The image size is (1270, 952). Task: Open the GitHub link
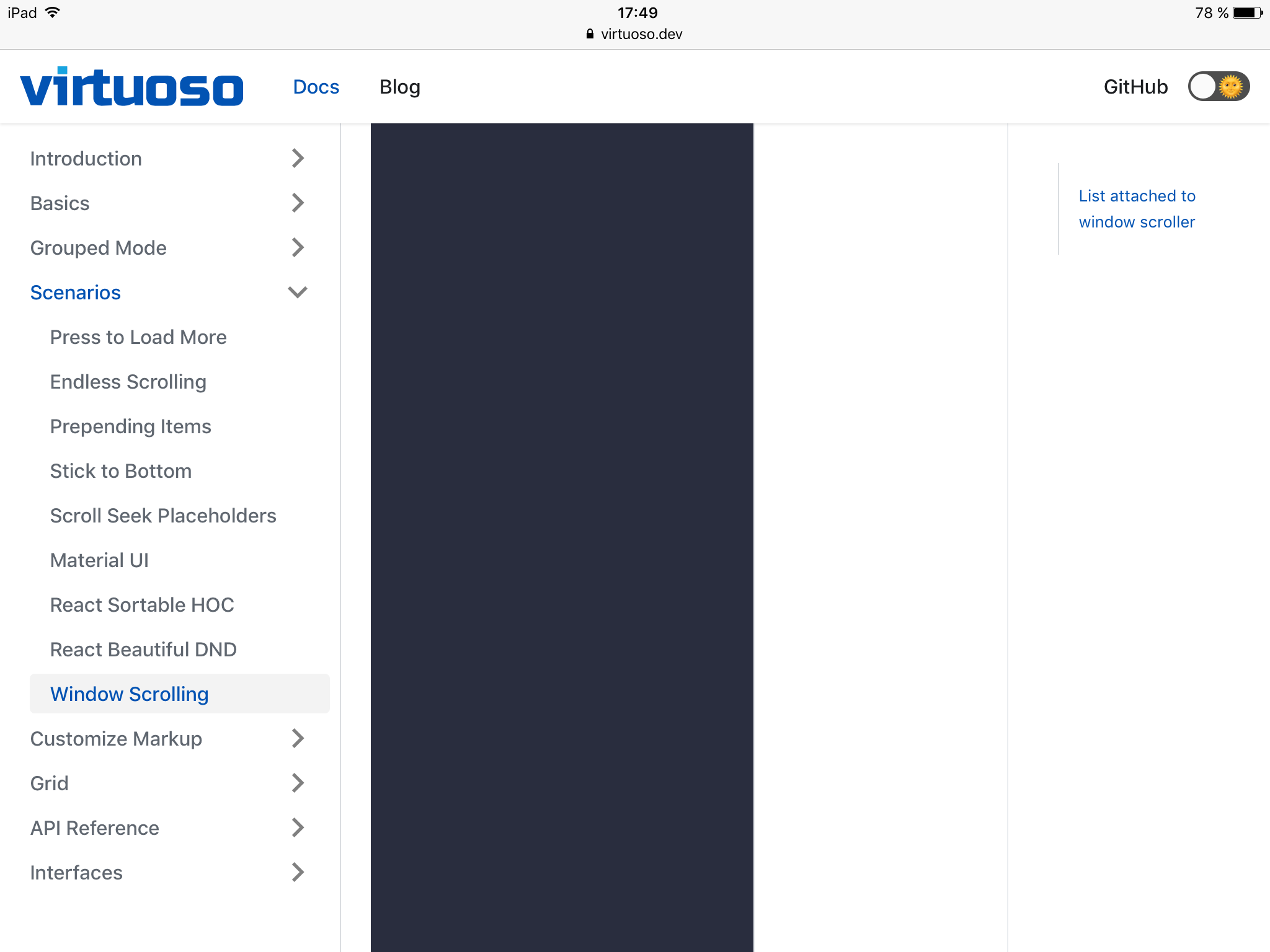(x=1135, y=87)
